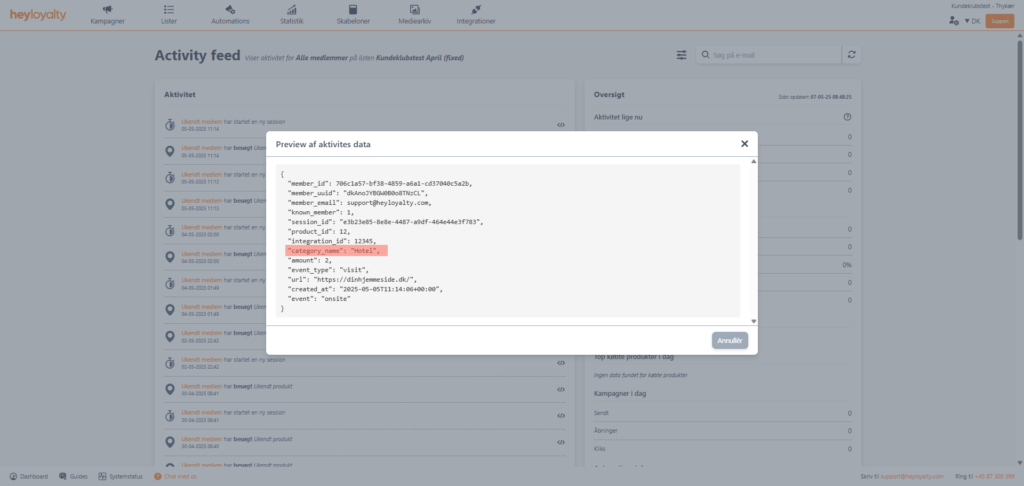1024x486 pixels.
Task: Click the search by e-mail field
Action: tap(770, 55)
